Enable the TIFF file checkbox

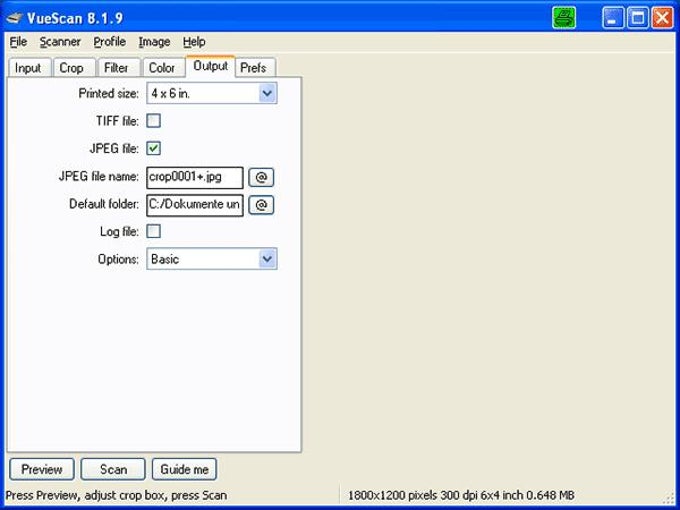(154, 121)
